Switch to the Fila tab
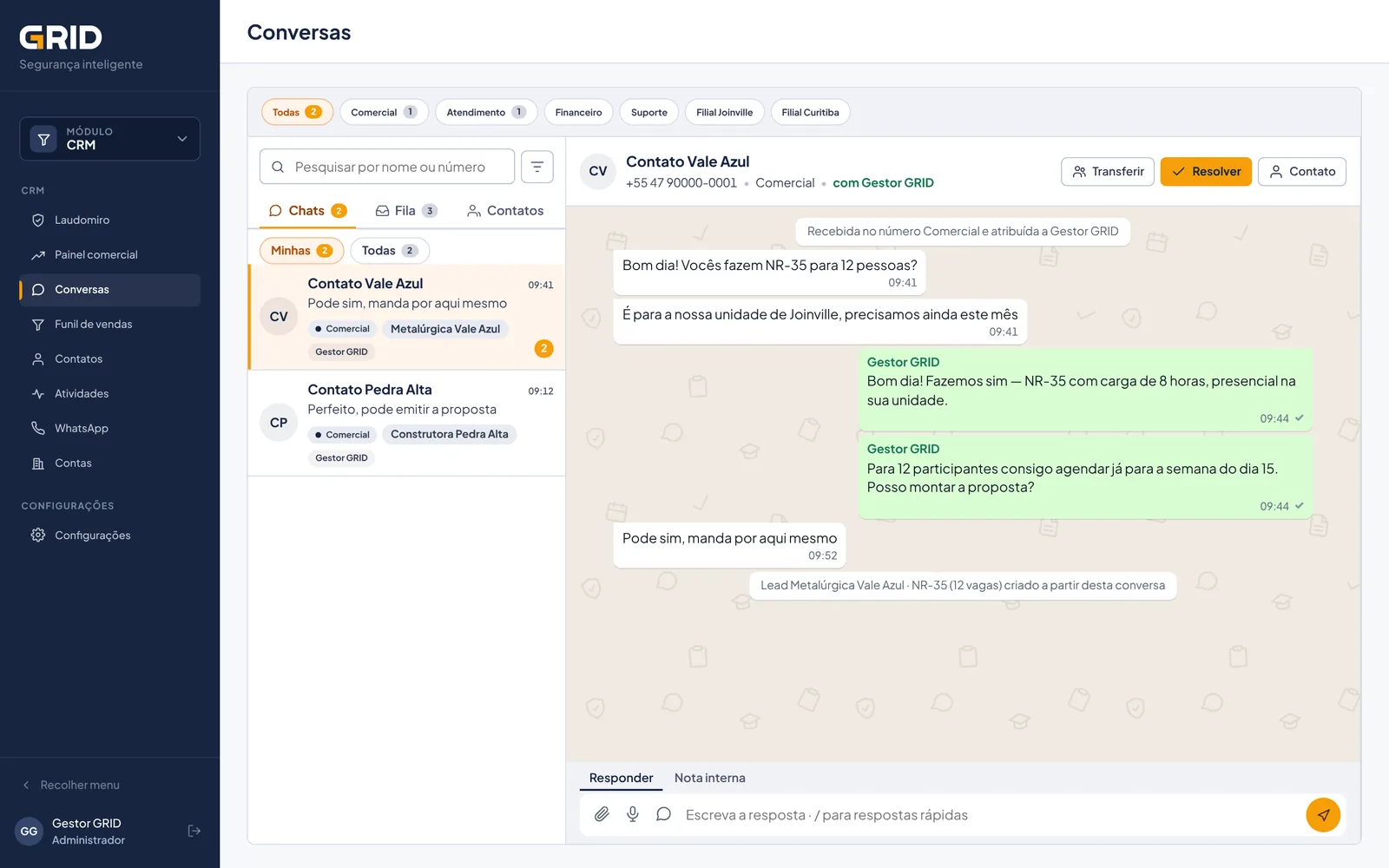Screen dimensions: 1389x868 coord(406,211)
